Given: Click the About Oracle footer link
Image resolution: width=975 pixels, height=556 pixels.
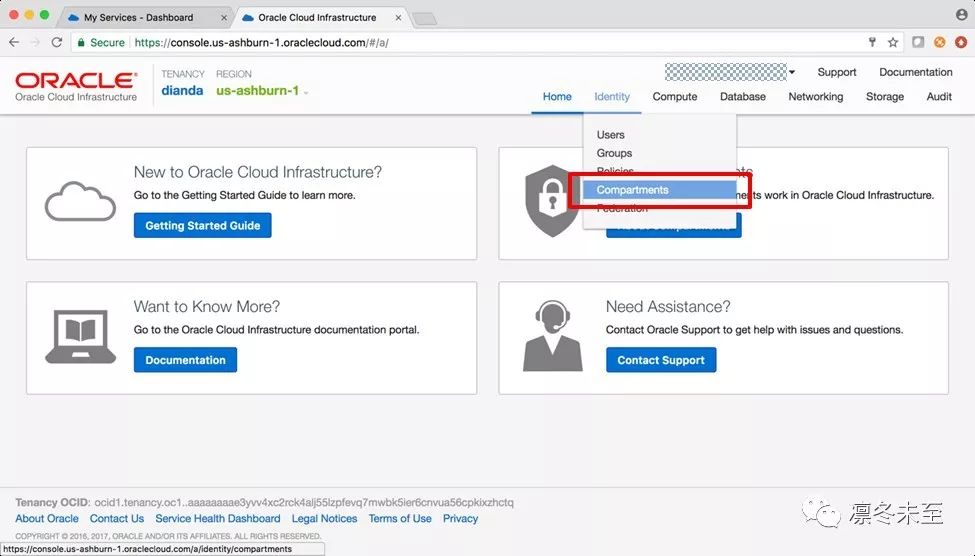Looking at the screenshot, I should [47, 519].
